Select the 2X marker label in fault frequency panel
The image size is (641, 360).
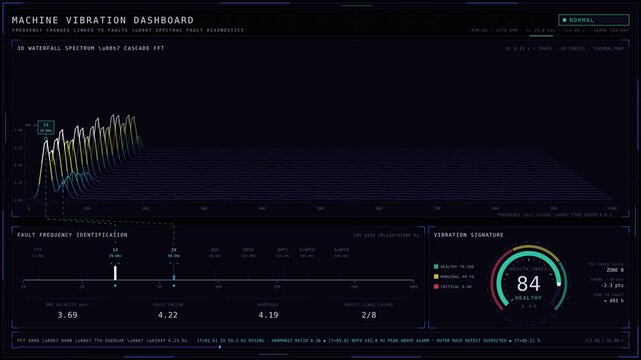(174, 250)
